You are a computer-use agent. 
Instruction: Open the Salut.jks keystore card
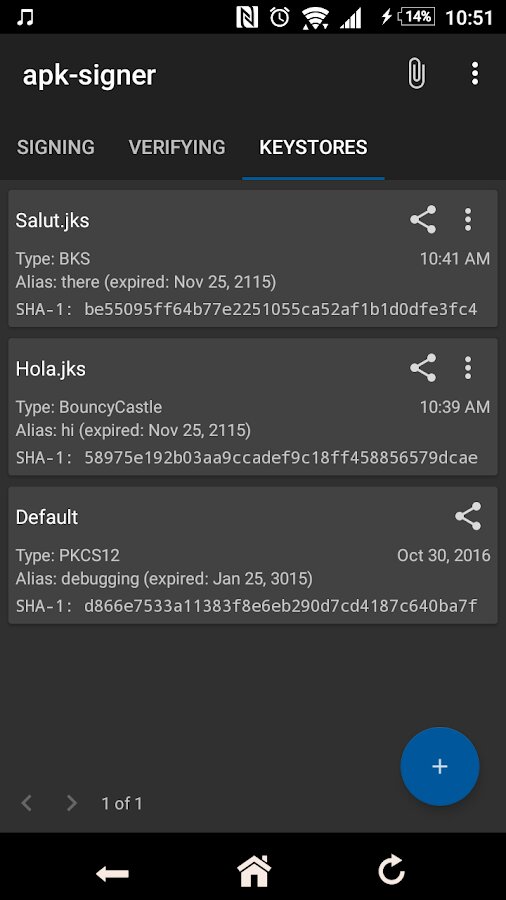(253, 258)
